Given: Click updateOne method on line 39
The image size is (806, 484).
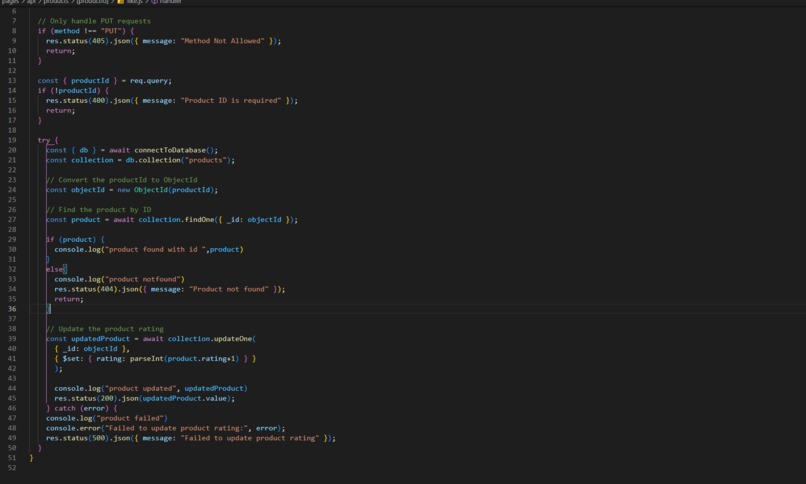Looking at the screenshot, I should 231,339.
